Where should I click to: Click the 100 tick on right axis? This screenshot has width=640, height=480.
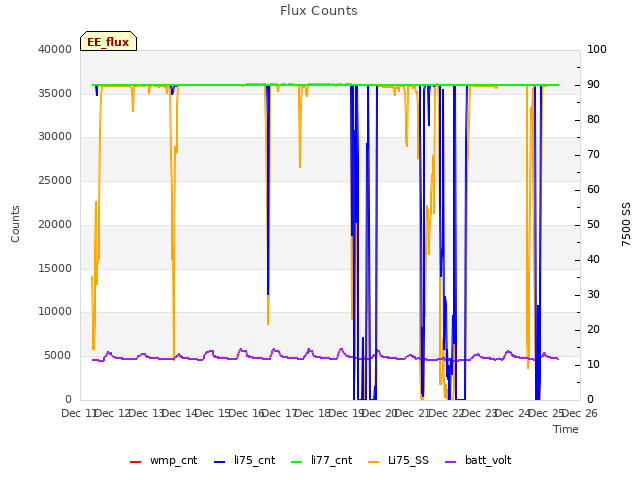tap(597, 49)
